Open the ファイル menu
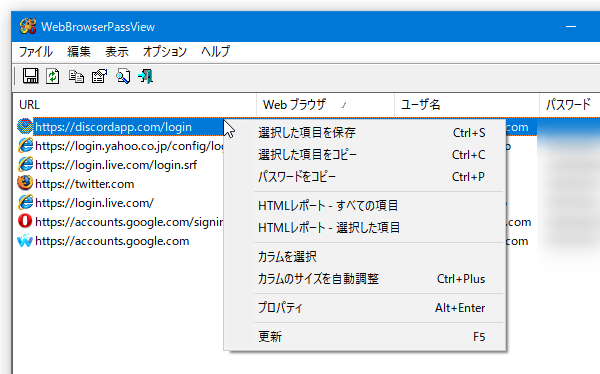 [36, 52]
